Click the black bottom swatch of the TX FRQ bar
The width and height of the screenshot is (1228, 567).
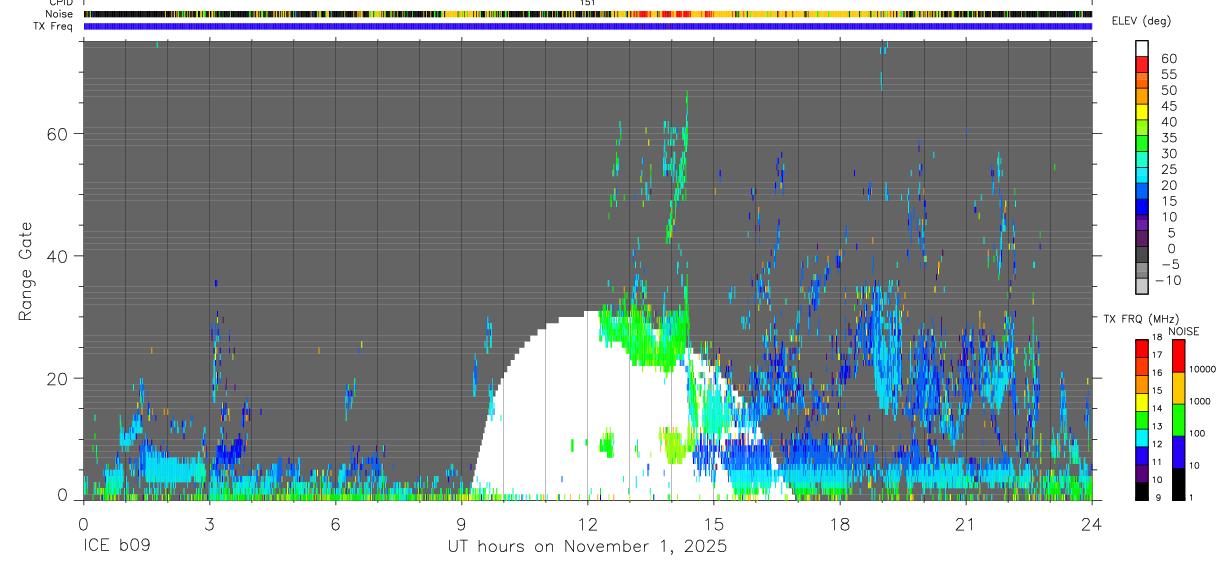coord(1142,490)
